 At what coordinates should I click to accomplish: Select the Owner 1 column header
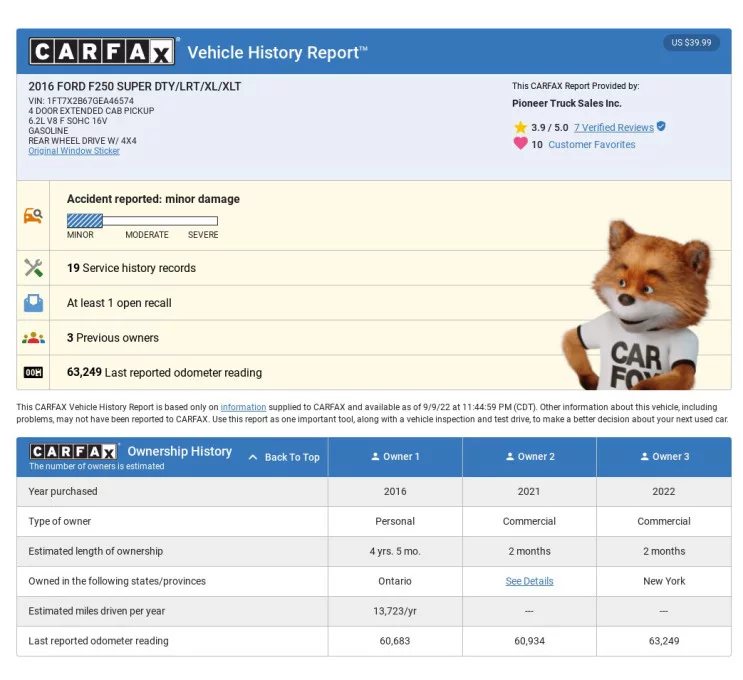[395, 457]
